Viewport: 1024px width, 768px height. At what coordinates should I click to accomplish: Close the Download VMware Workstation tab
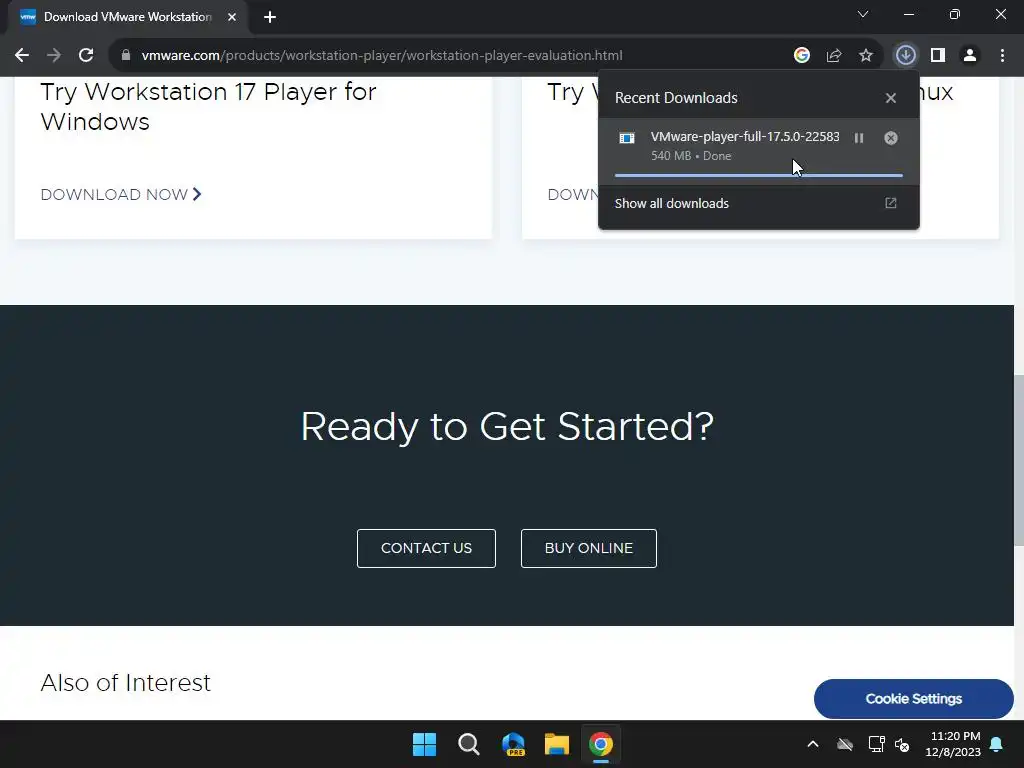[232, 17]
